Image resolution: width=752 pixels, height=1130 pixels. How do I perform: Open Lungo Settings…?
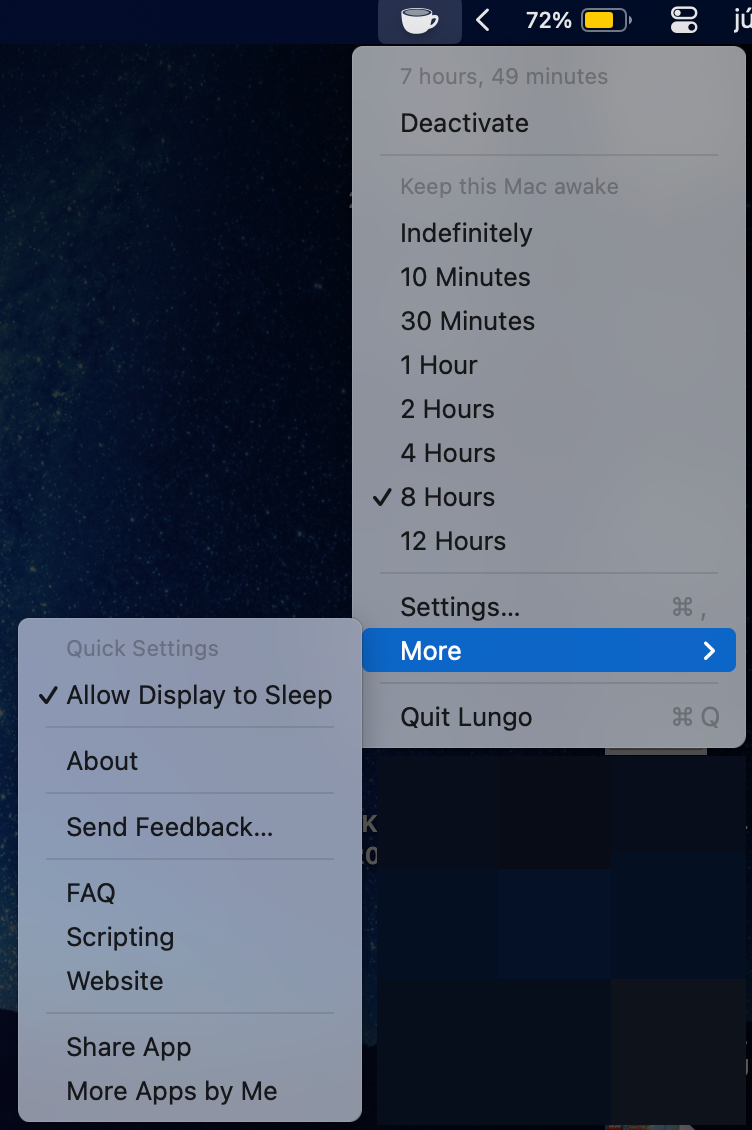[549, 607]
